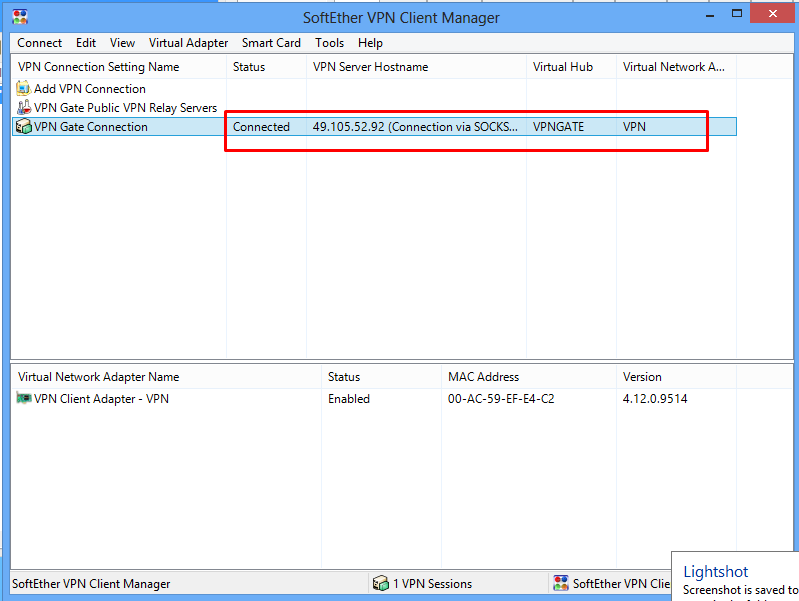Click version 4.12.0.9514 cell
This screenshot has height=601, width=799.
click(x=655, y=399)
